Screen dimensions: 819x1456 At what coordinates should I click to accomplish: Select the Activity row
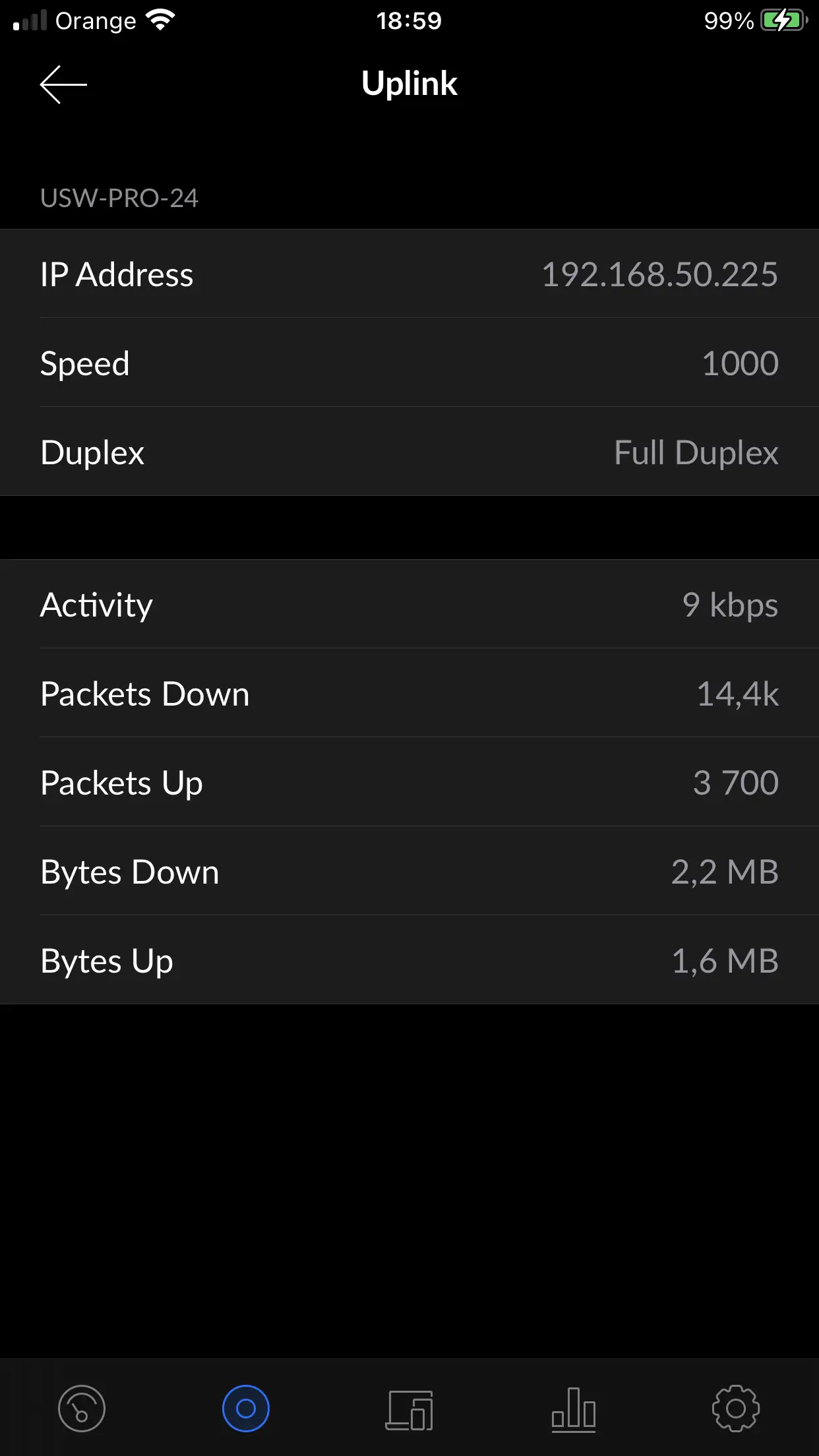click(409, 605)
